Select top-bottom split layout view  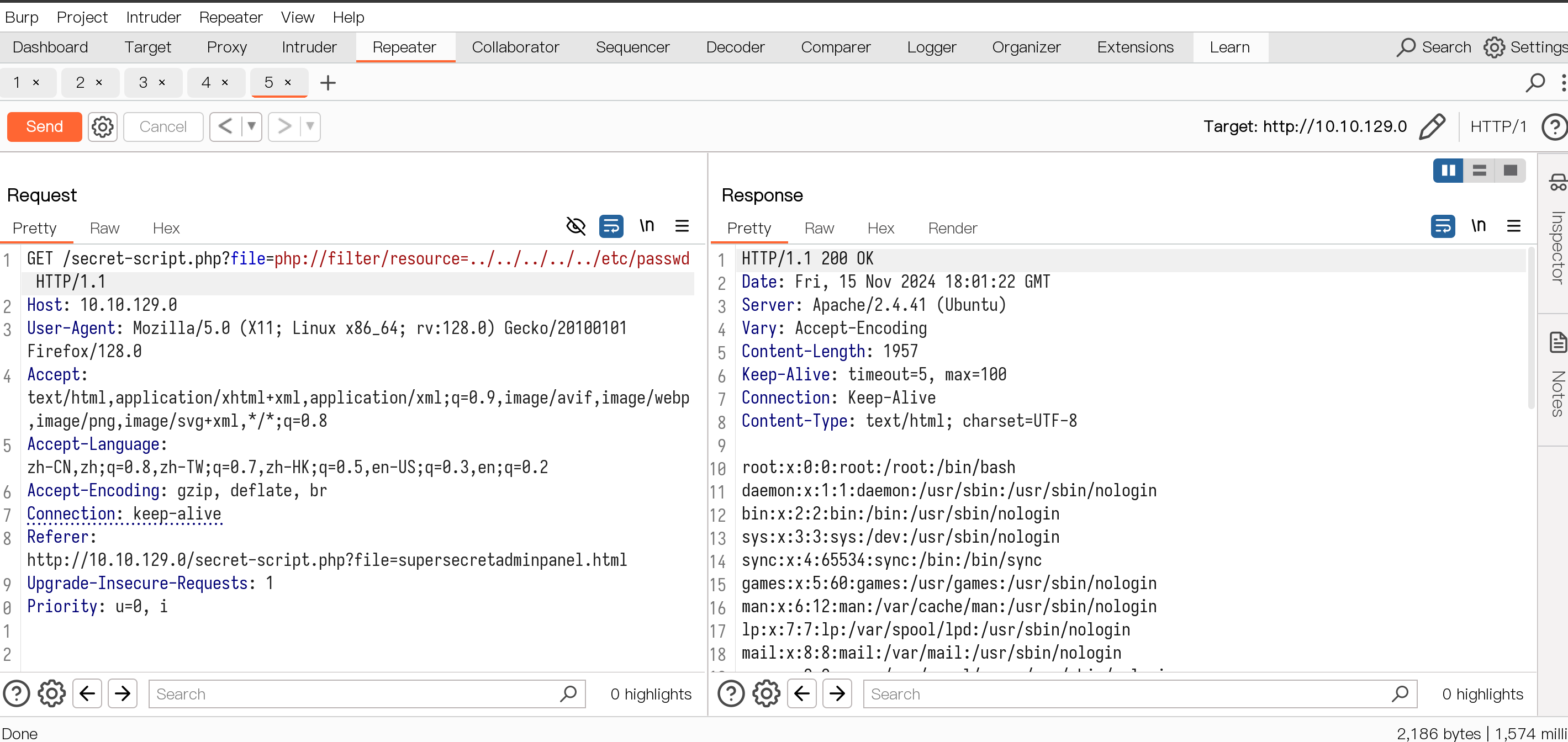(x=1479, y=171)
